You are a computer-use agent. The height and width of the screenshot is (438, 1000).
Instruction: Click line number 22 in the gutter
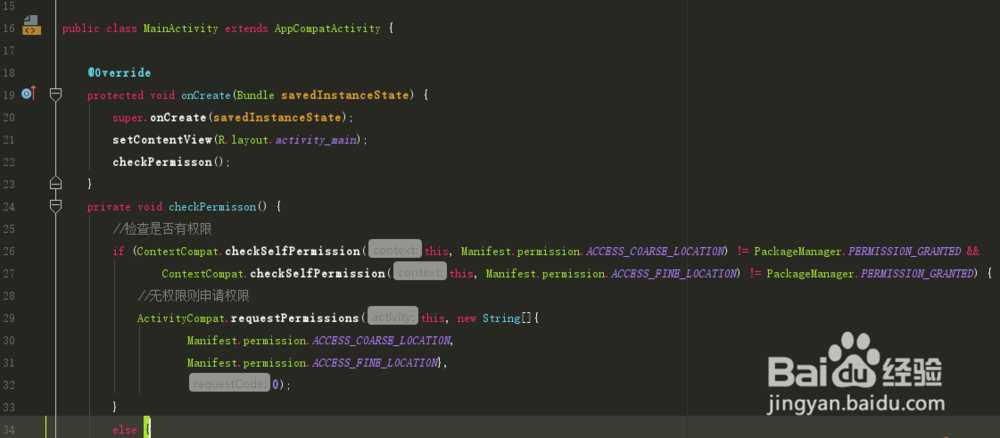tap(9, 162)
